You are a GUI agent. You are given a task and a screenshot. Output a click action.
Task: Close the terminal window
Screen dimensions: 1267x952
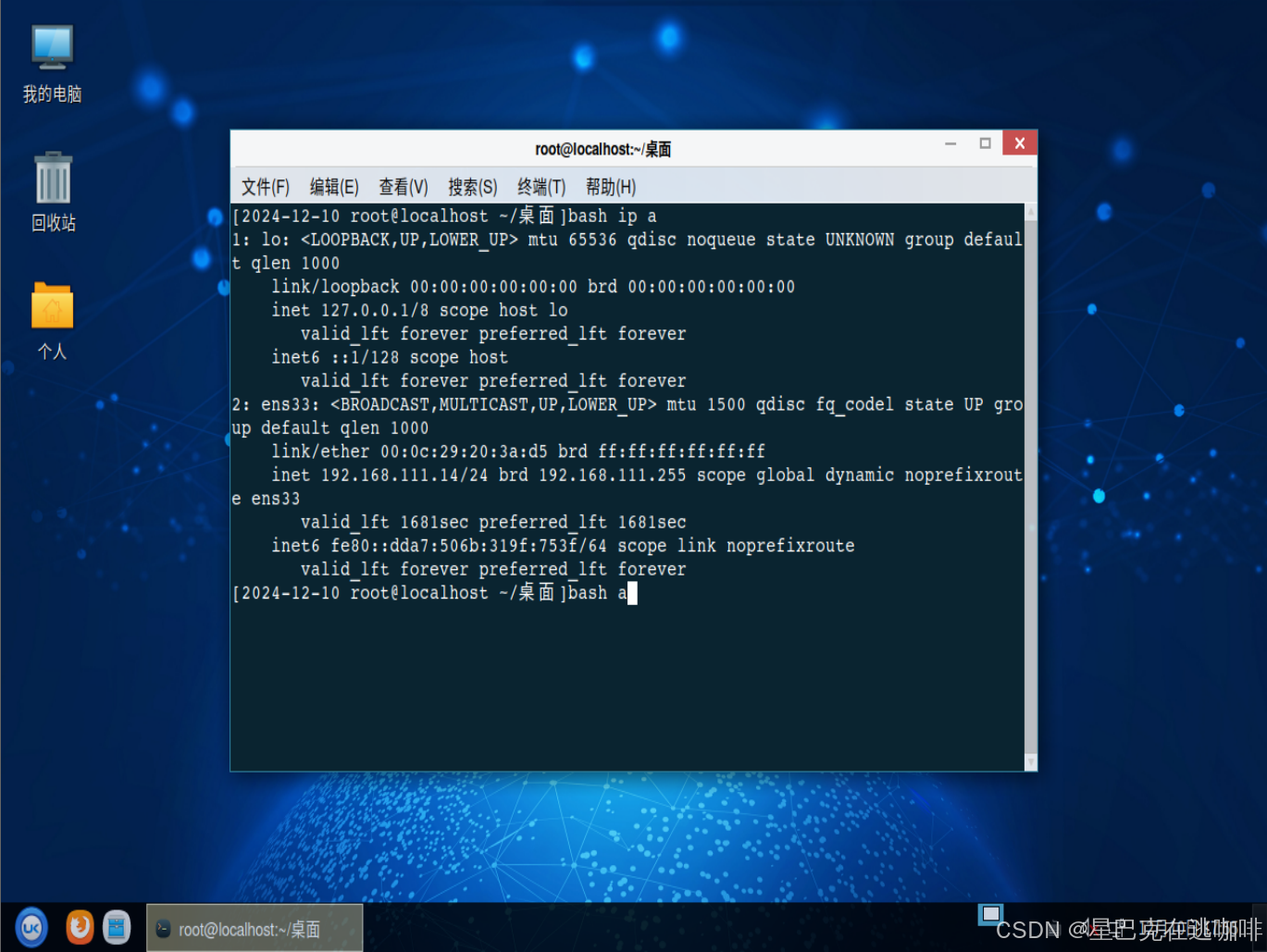(1019, 143)
